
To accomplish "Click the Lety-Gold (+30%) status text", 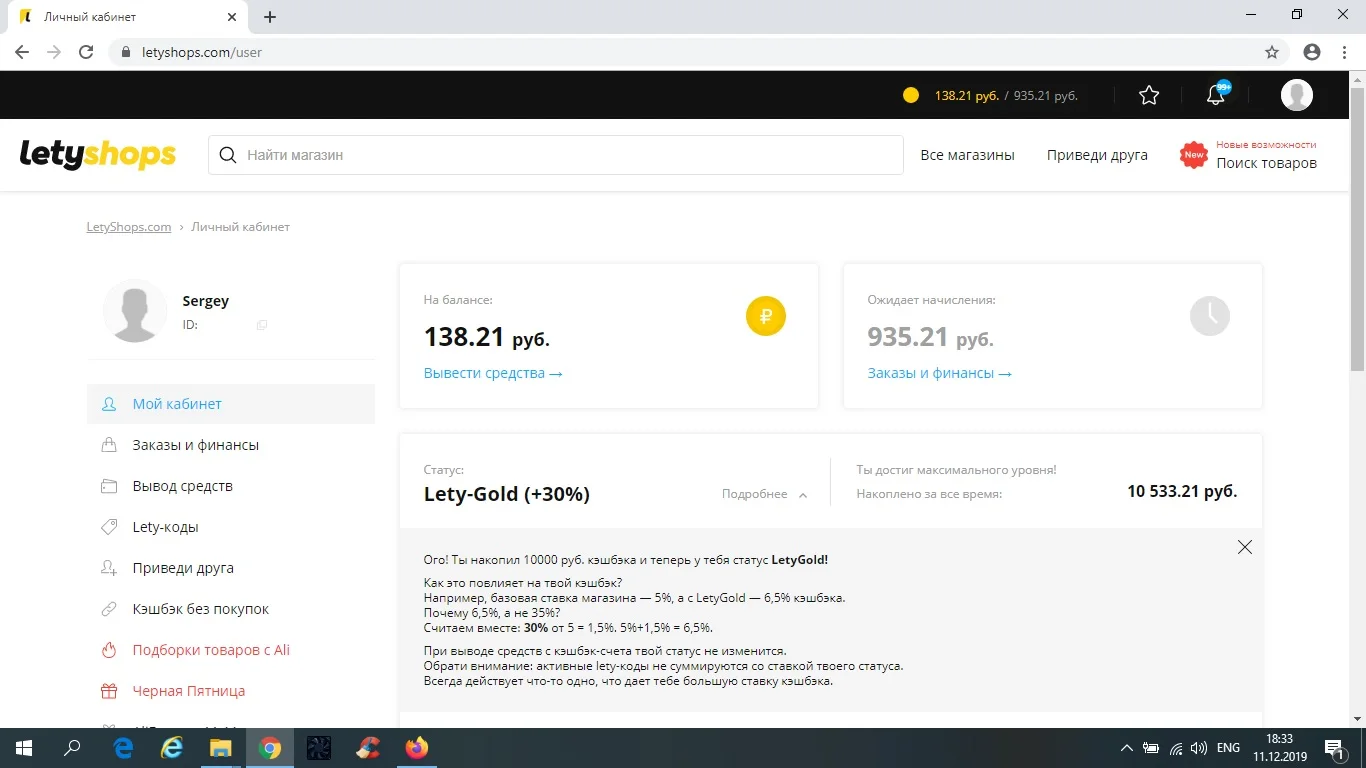I will point(507,494).
